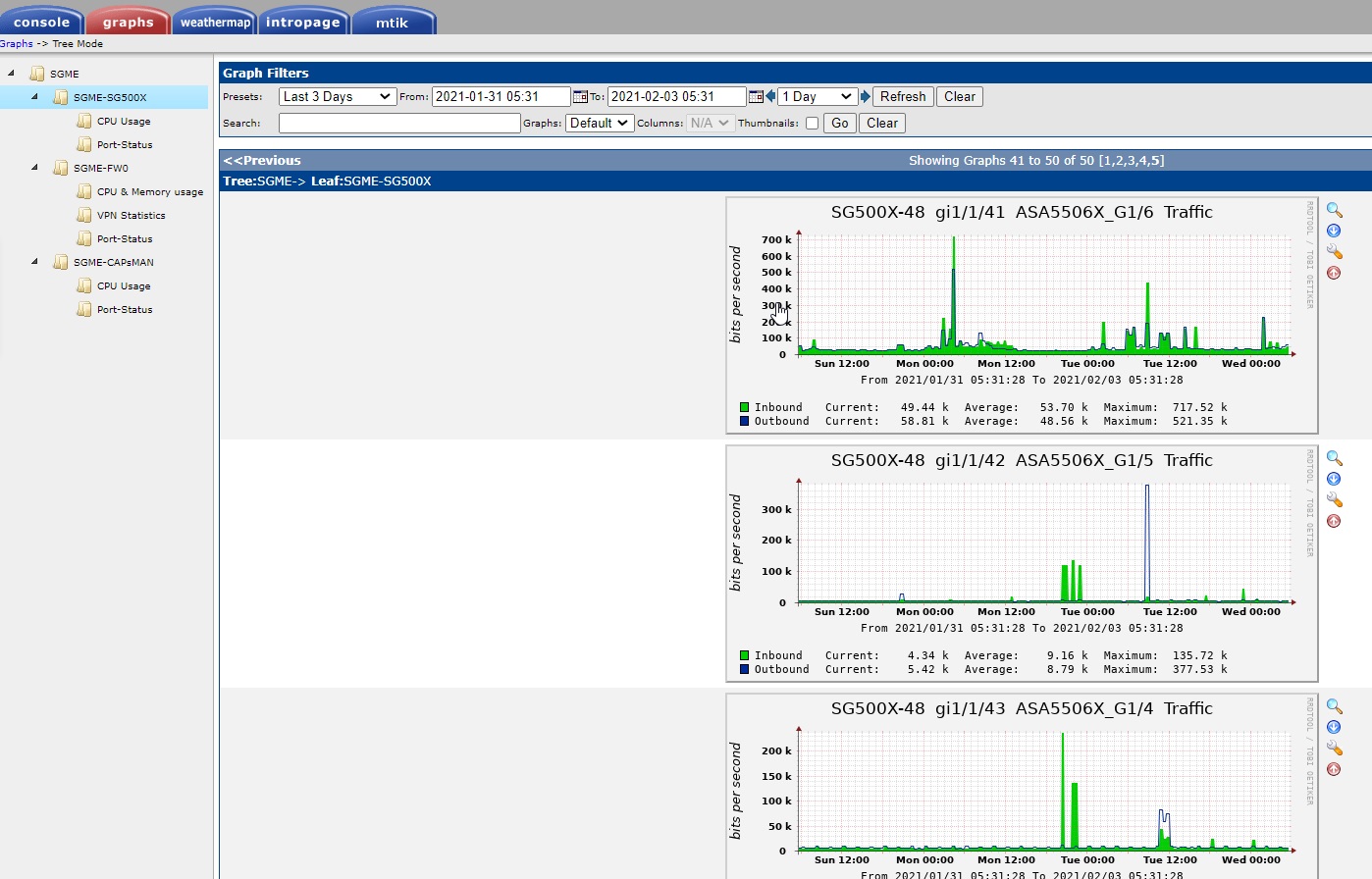
Task: Click Inbound green legend swatch in gi1/1/42 graph
Action: tap(745, 655)
